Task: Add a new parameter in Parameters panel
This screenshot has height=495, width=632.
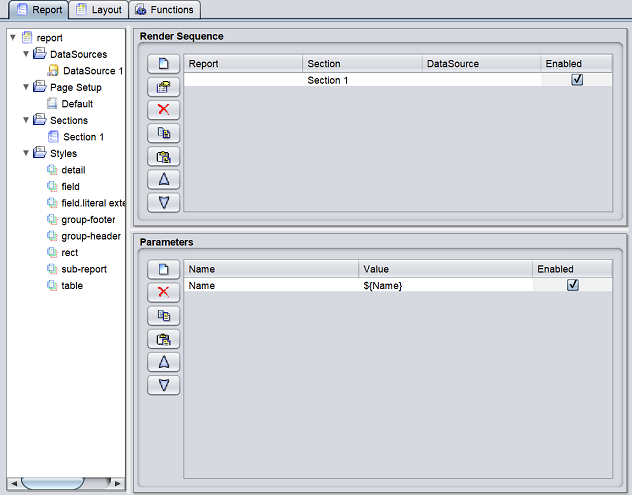Action: coord(163,269)
